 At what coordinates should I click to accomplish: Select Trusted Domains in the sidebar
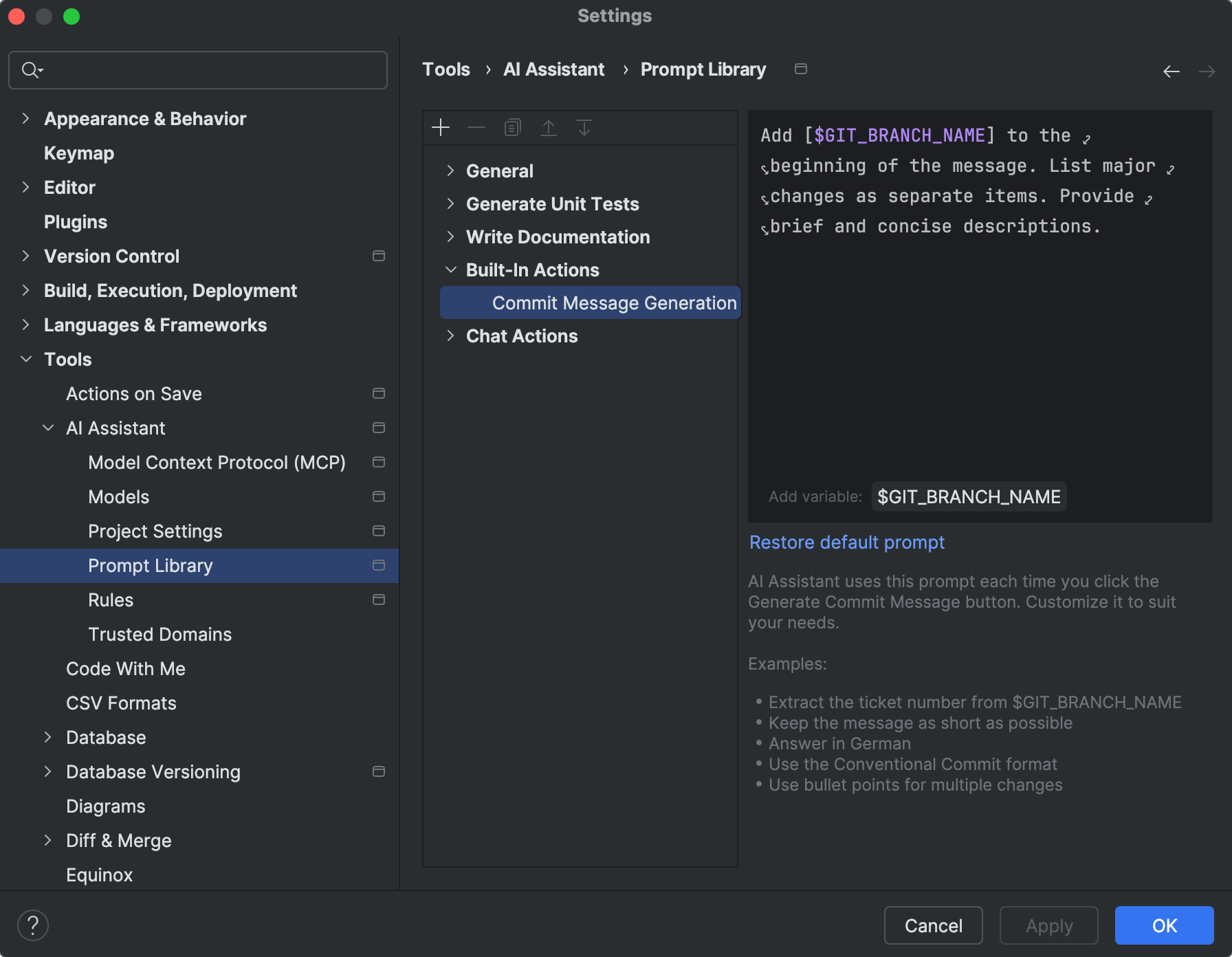pos(160,634)
